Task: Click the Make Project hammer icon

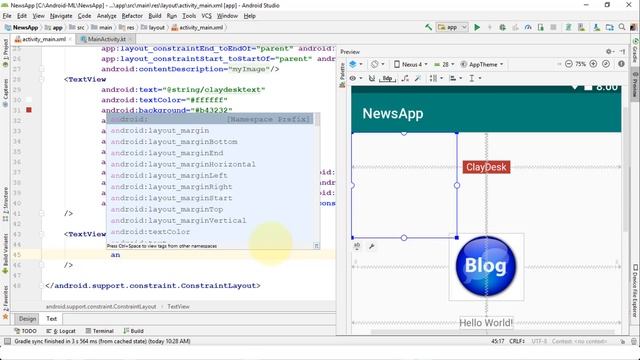Action: pyautogui.click(x=428, y=27)
